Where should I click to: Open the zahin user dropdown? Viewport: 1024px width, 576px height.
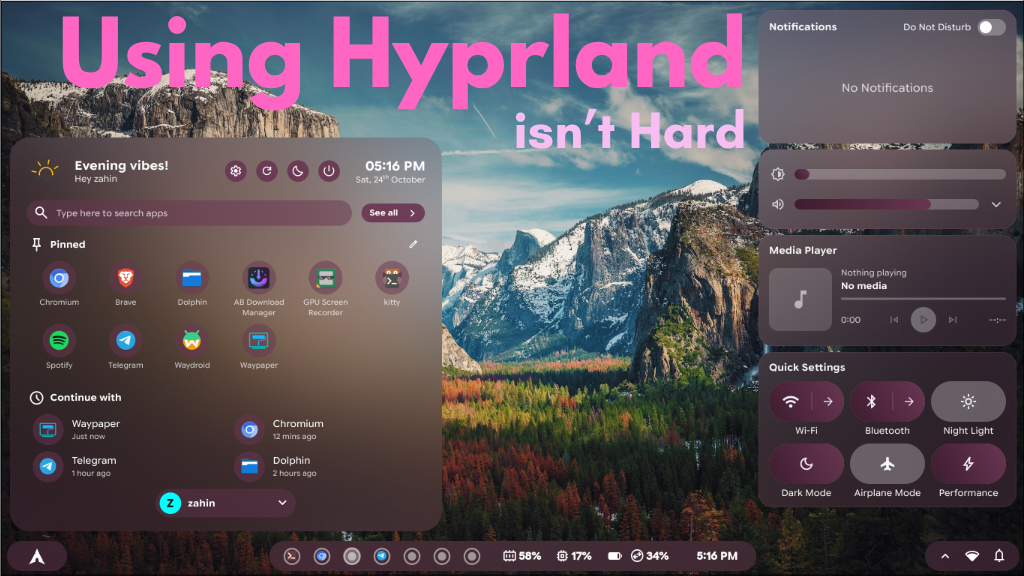pos(226,503)
